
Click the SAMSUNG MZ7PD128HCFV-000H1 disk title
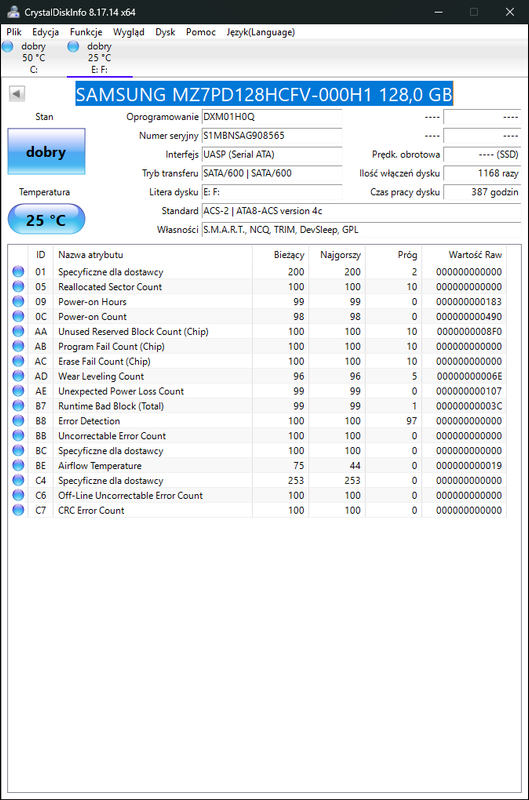(x=264, y=94)
